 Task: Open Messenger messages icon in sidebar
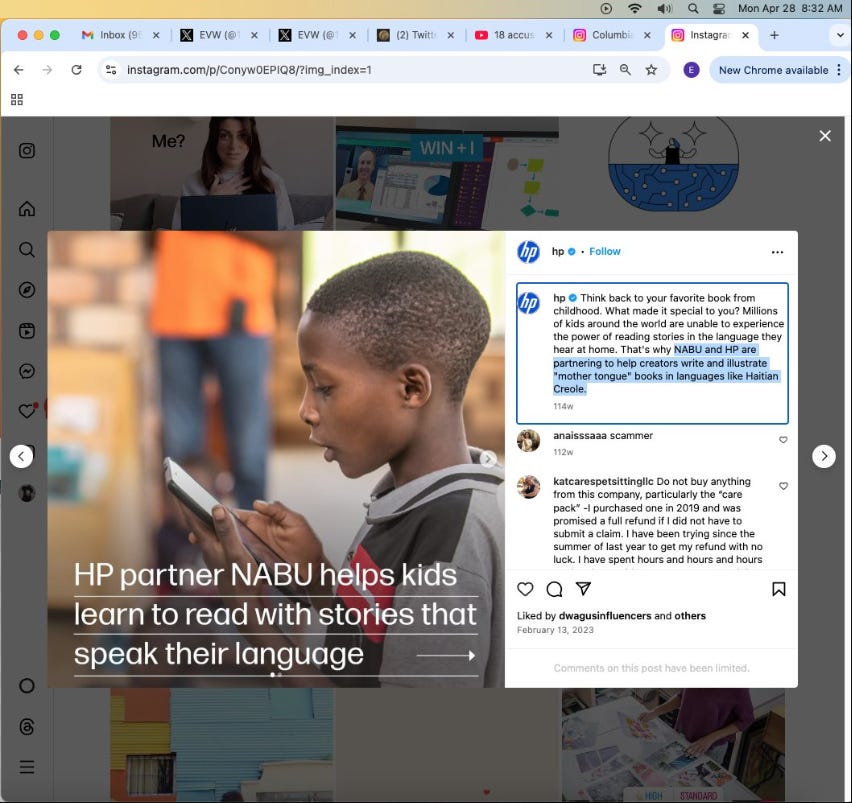27,371
